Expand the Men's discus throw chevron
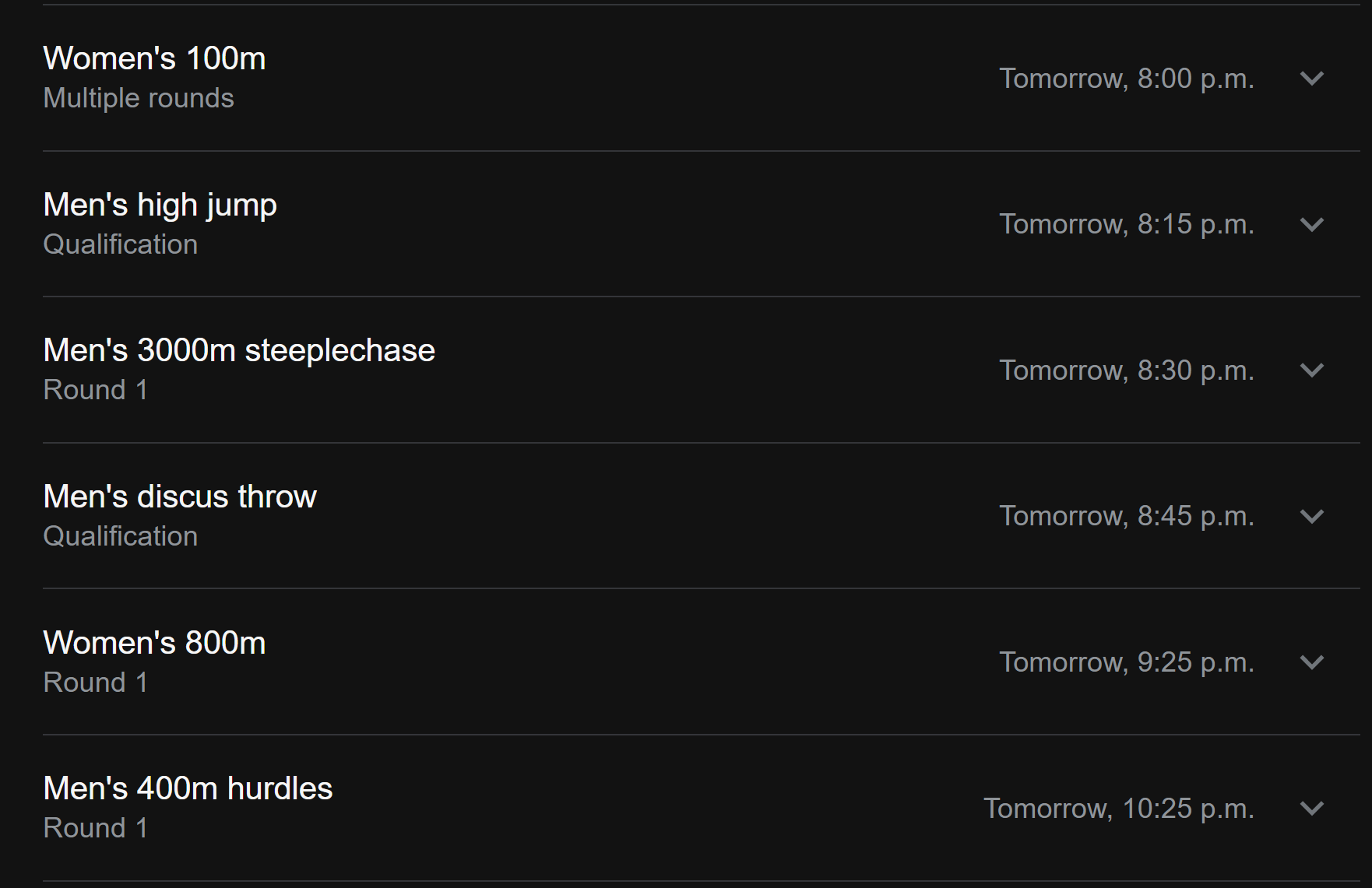This screenshot has width=1372, height=888. tap(1312, 517)
